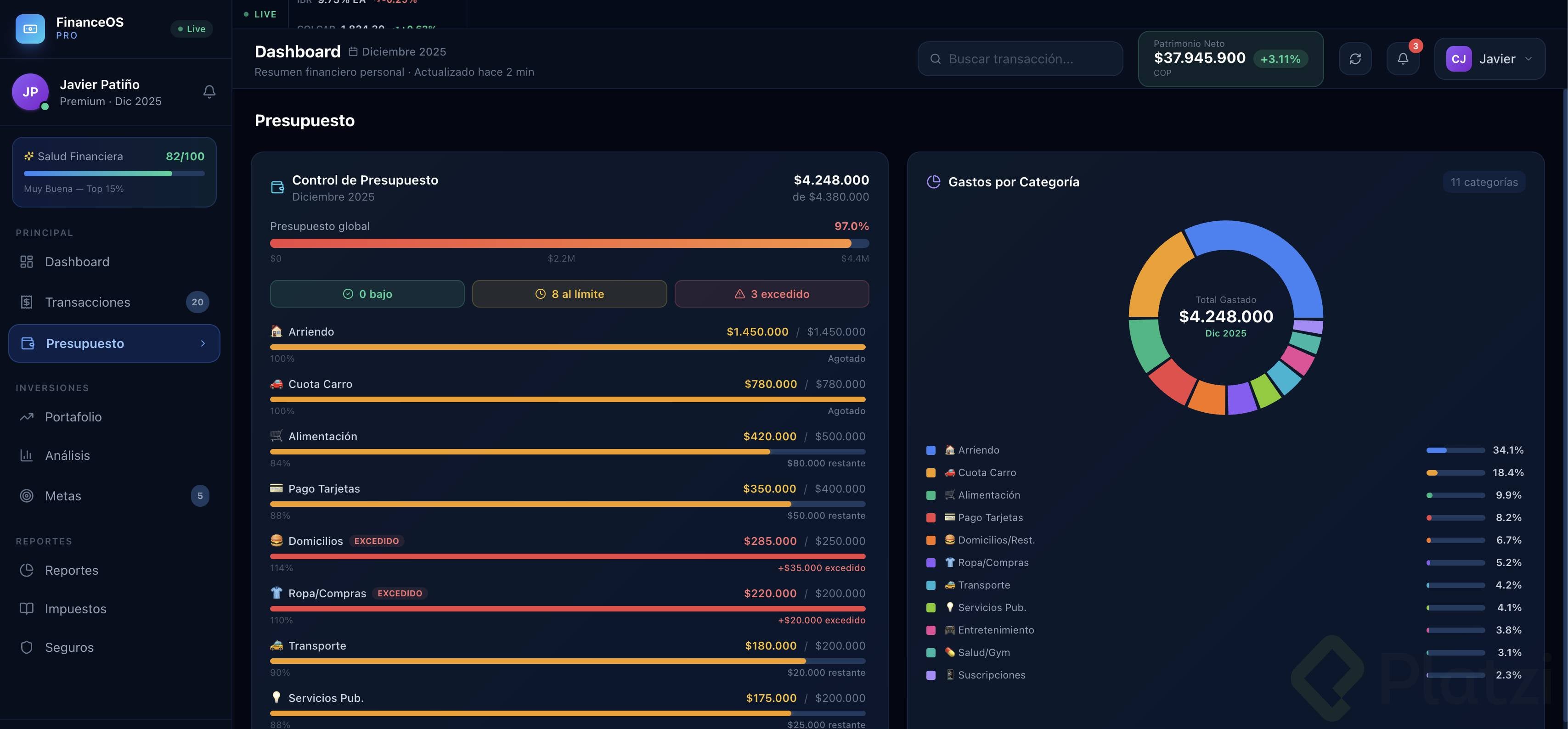Toggle the '8 al límite' filter

pyautogui.click(x=569, y=294)
